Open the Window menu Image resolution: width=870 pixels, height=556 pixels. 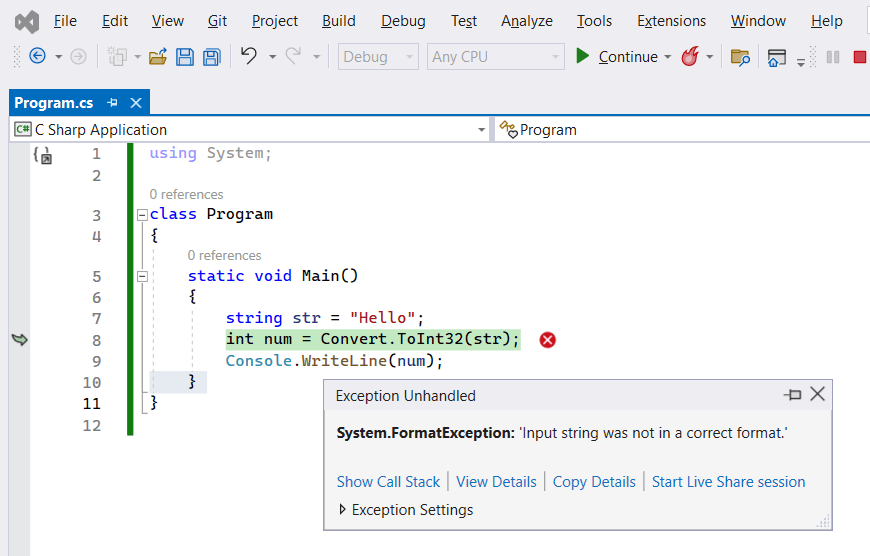pyautogui.click(x=758, y=21)
